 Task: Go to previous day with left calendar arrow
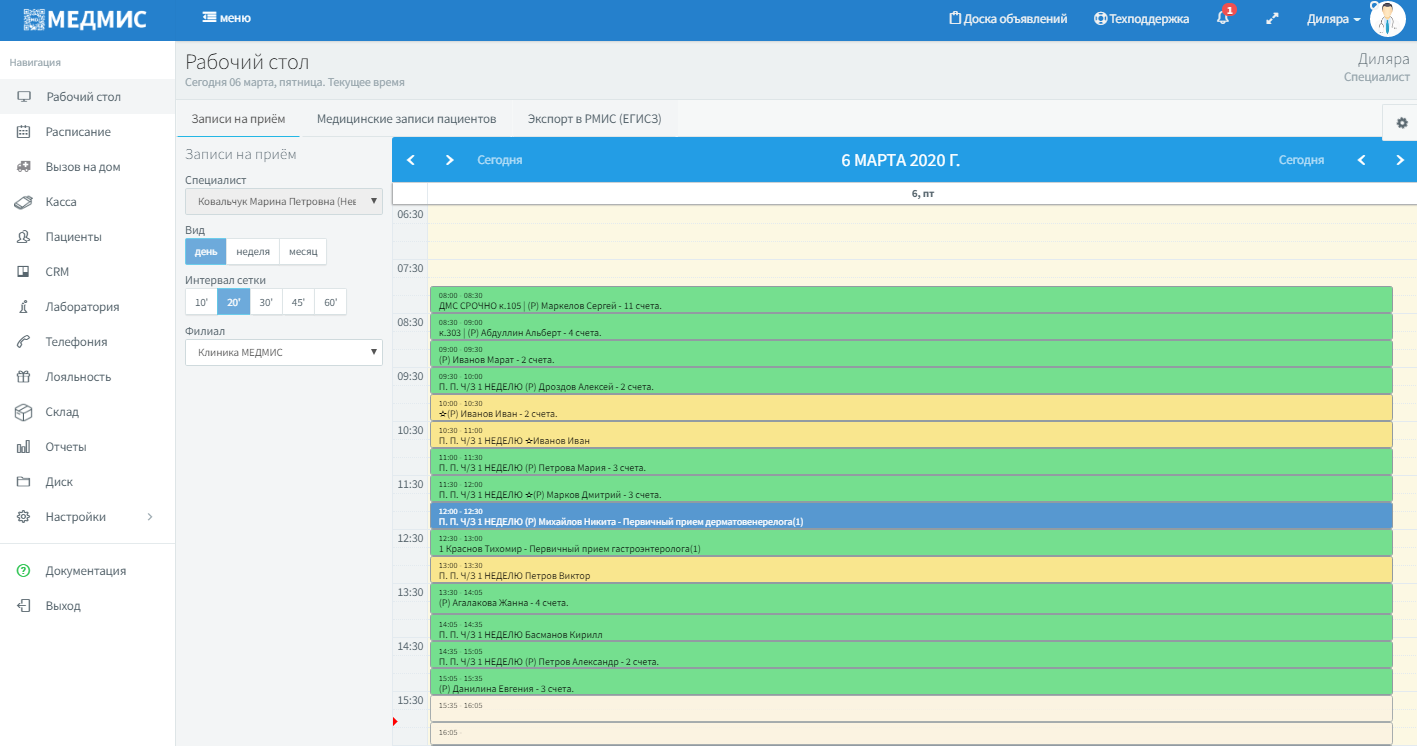coord(410,160)
